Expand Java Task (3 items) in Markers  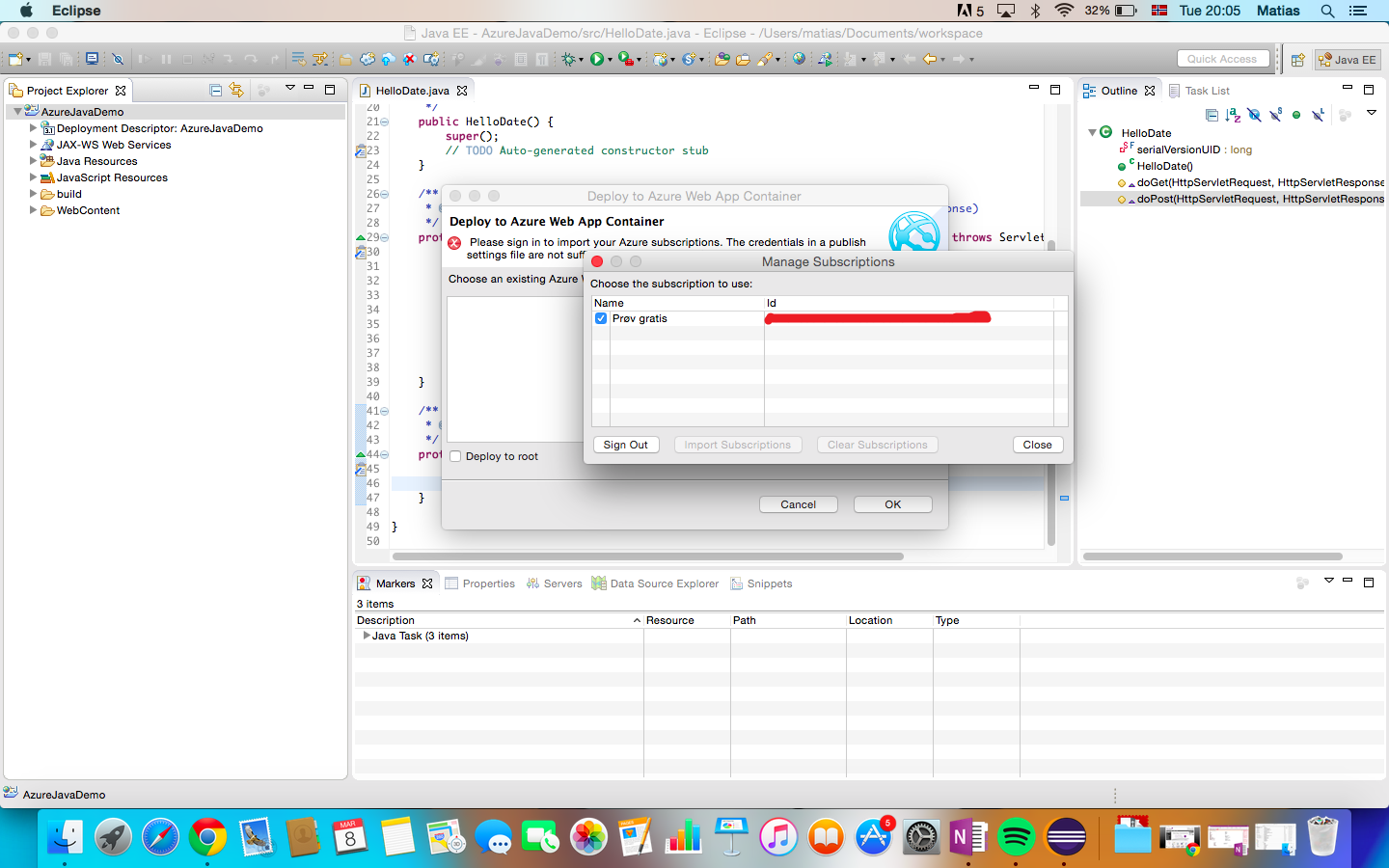pos(366,636)
